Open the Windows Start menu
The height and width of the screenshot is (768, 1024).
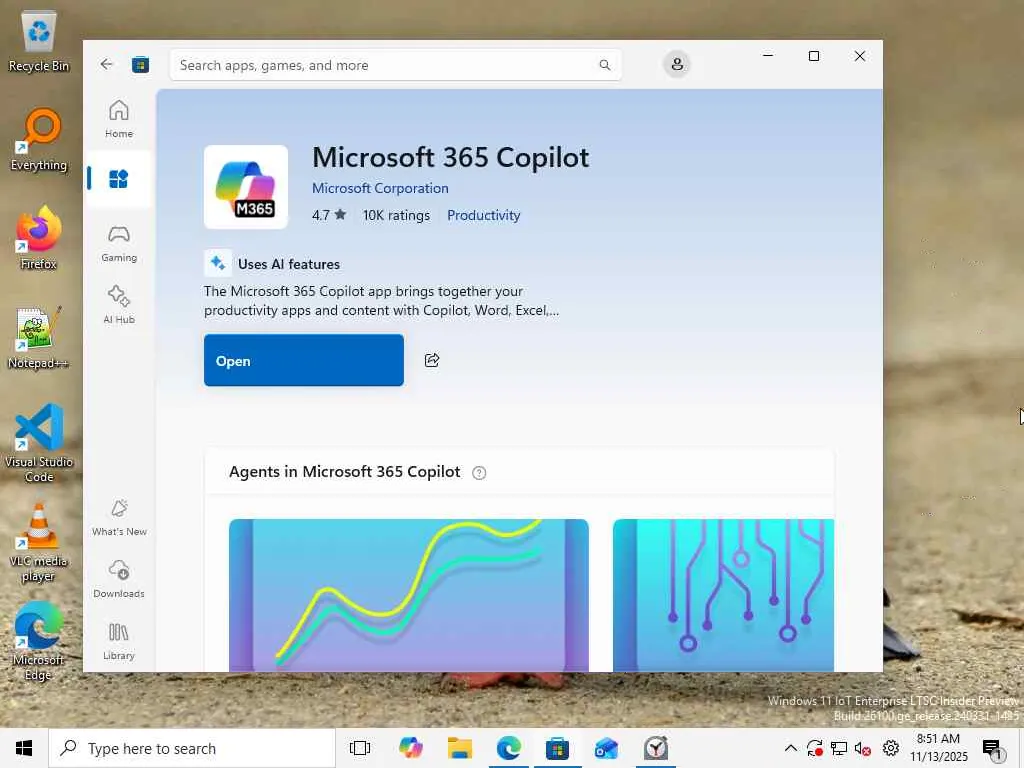click(x=24, y=748)
